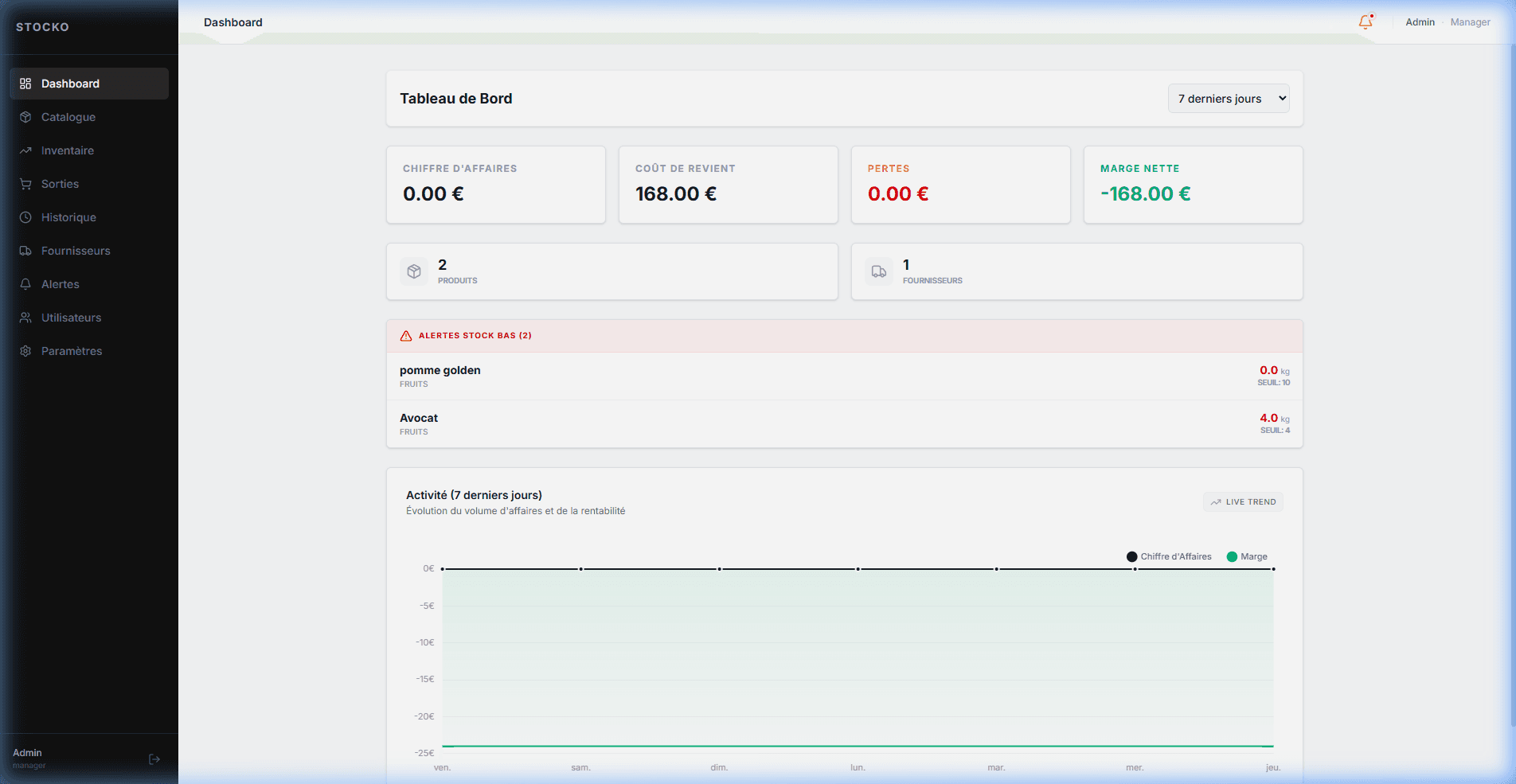Click the LIVE TREND button

click(x=1243, y=502)
